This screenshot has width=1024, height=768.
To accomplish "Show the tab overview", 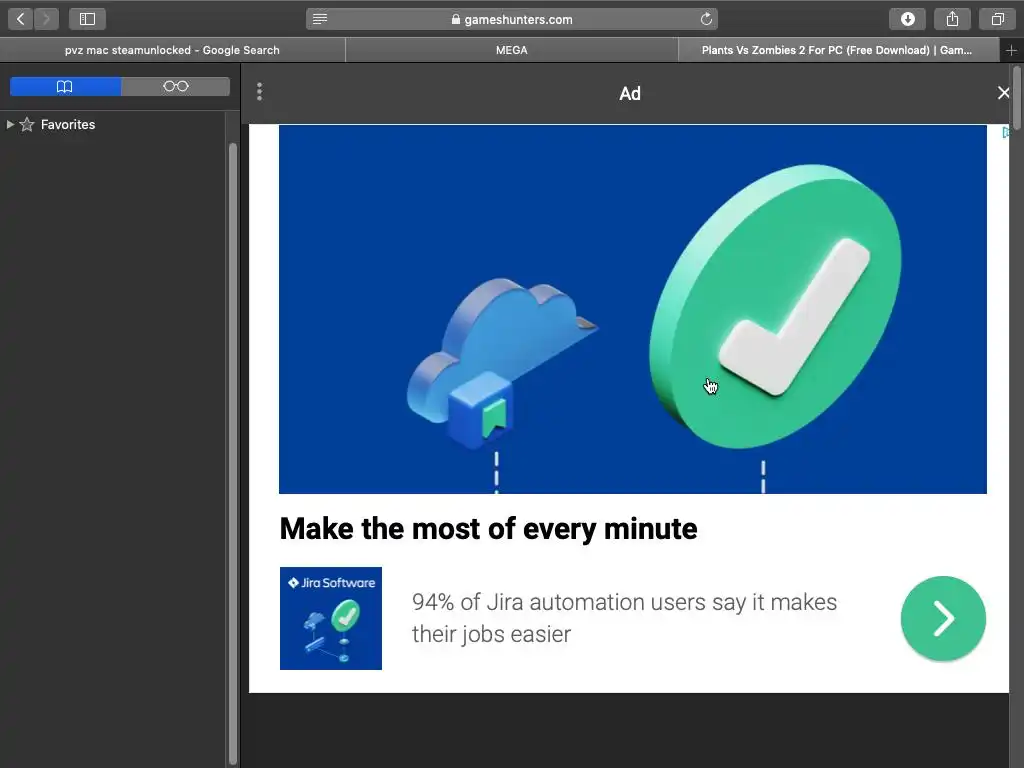I will click(x=997, y=19).
